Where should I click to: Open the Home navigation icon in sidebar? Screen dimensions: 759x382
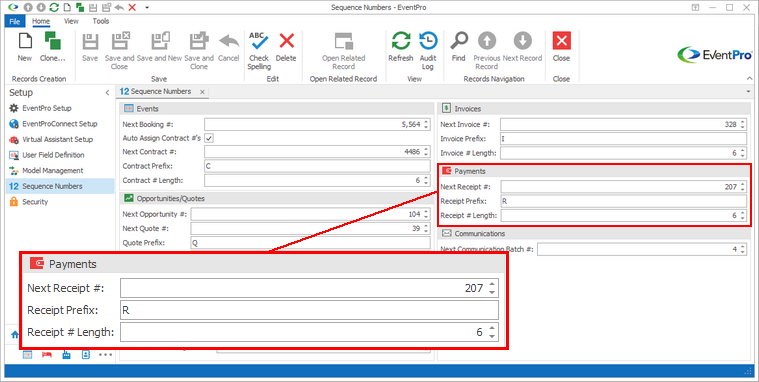[15, 335]
